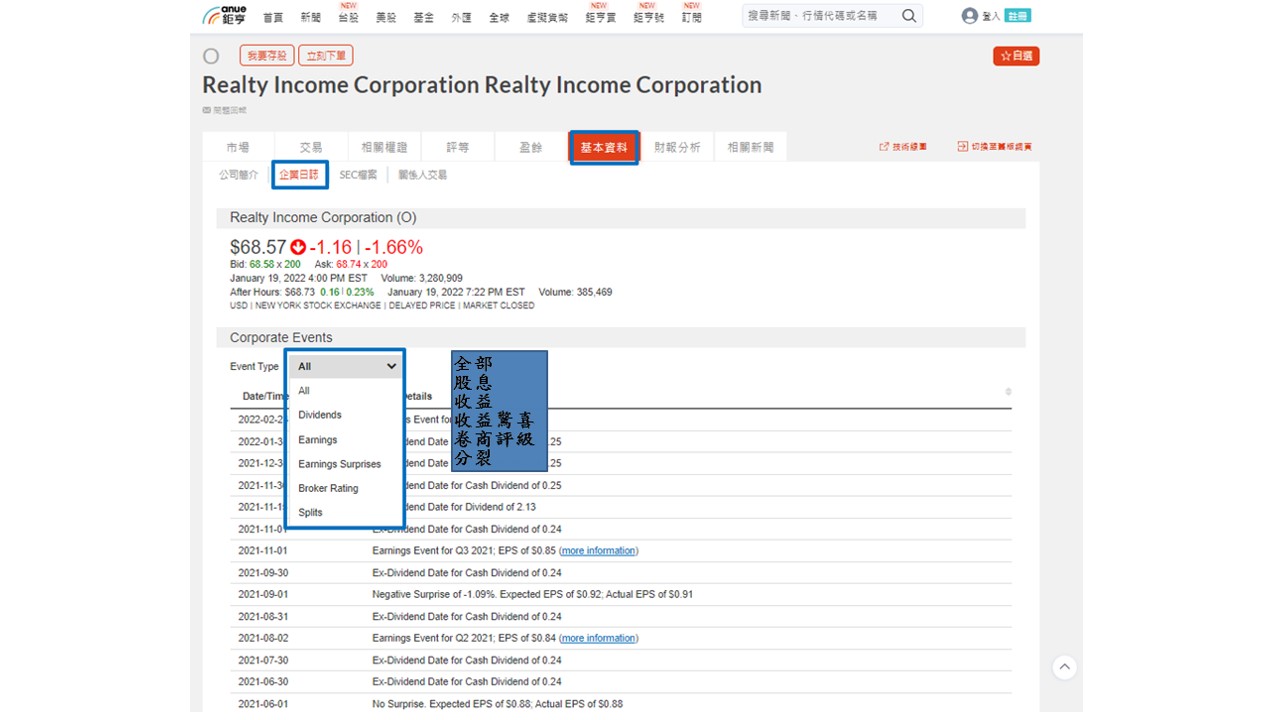Viewport: 1280px width, 720px height.
Task: Click the 問題回報 link
Action: click(225, 110)
